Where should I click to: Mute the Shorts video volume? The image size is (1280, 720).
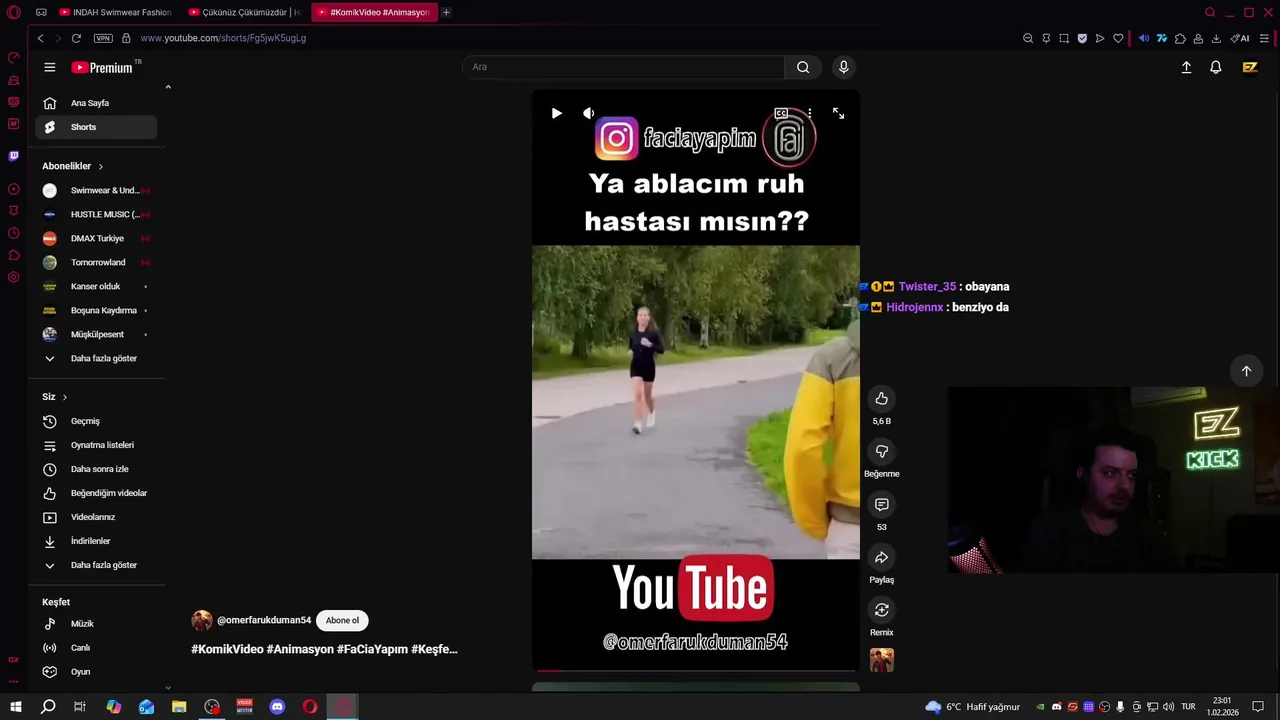pos(588,113)
